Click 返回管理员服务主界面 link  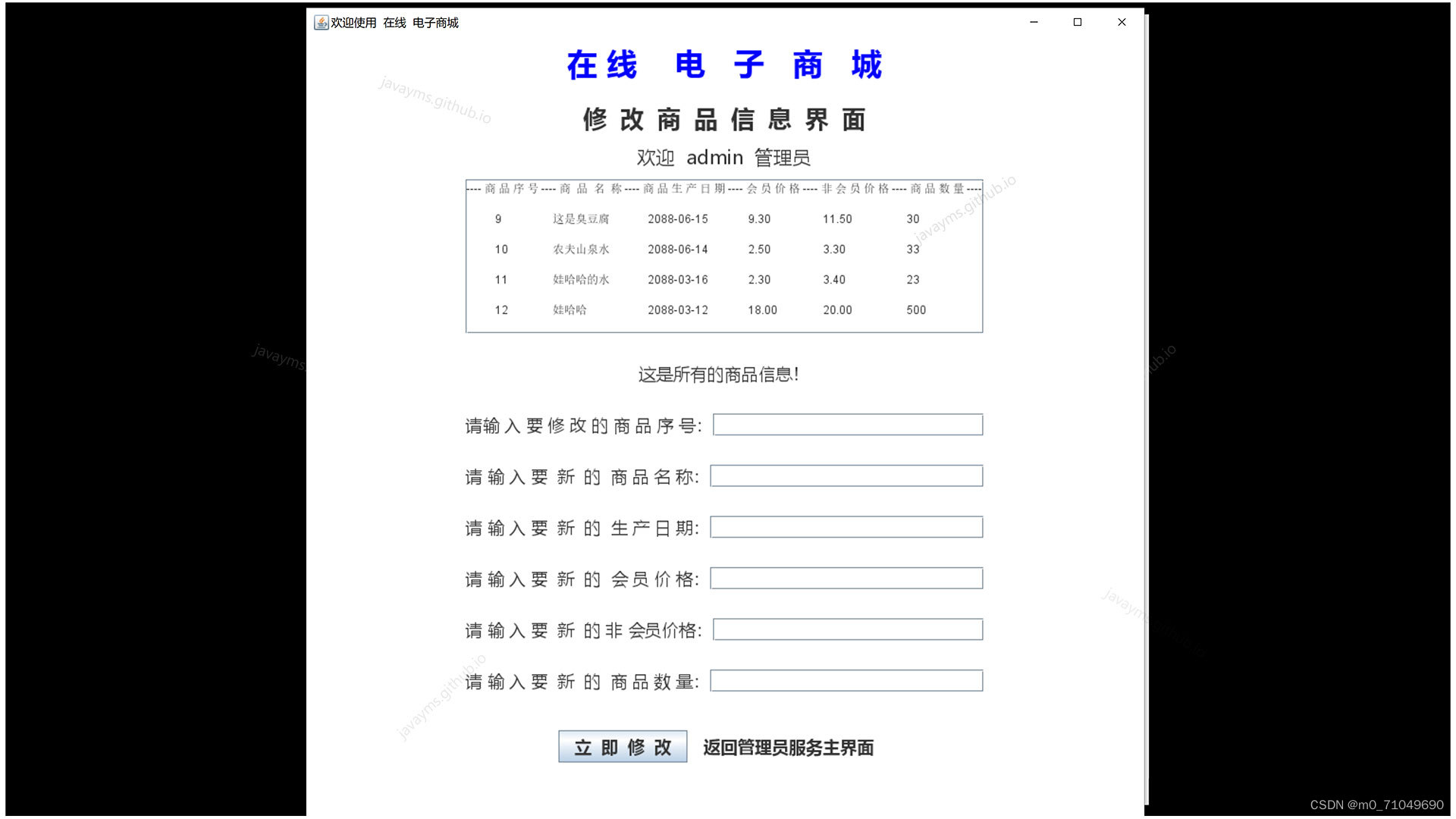pos(788,748)
